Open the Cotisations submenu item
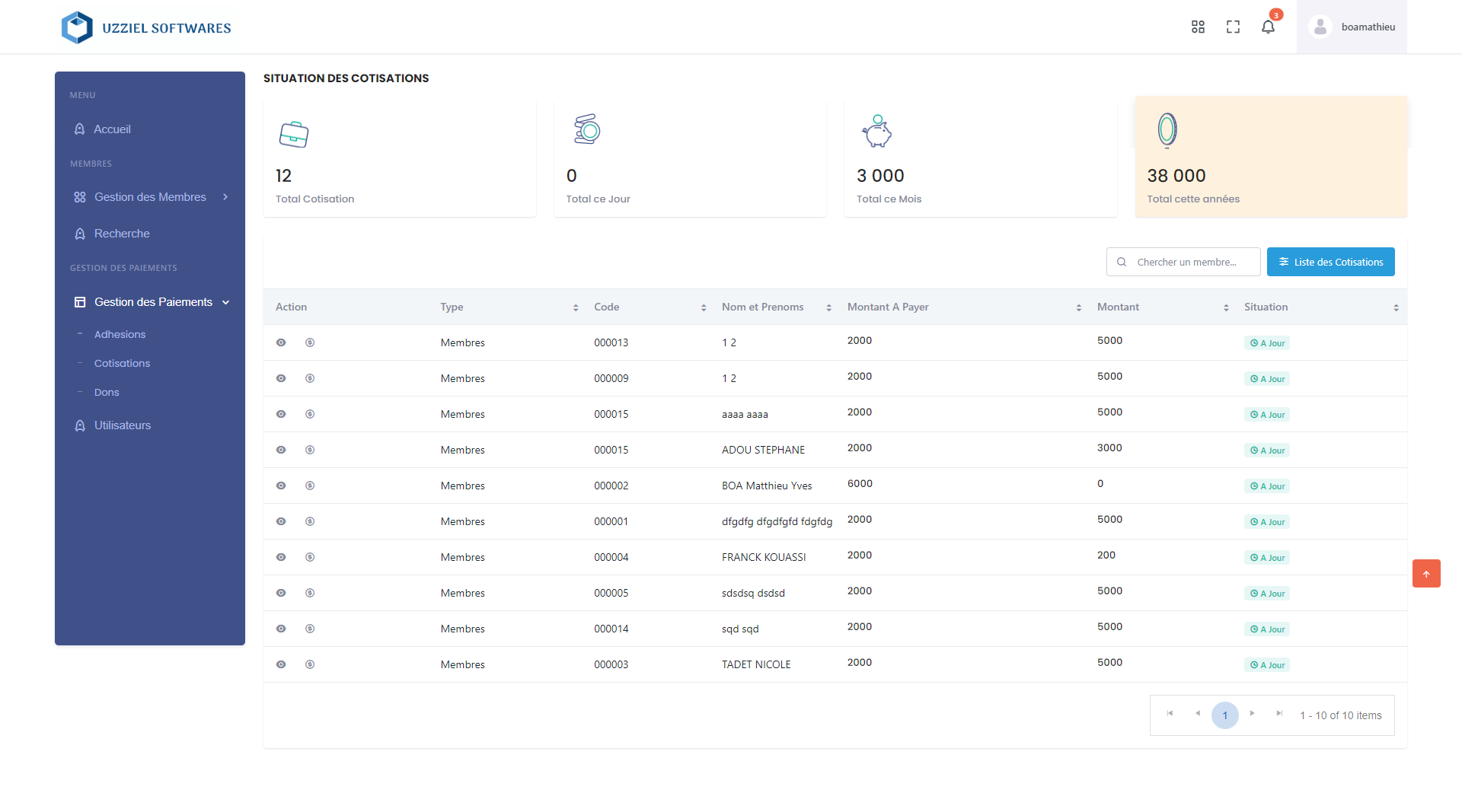Screen dimensions: 1462x812 point(122,363)
